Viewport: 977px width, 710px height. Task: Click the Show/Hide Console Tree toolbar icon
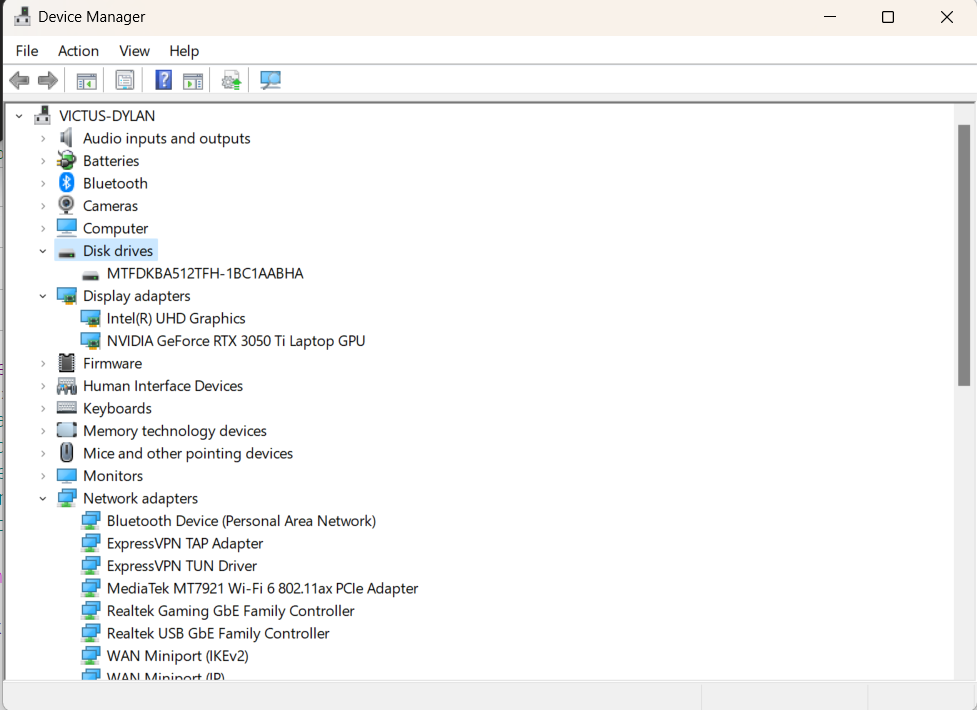pyautogui.click(x=86, y=80)
